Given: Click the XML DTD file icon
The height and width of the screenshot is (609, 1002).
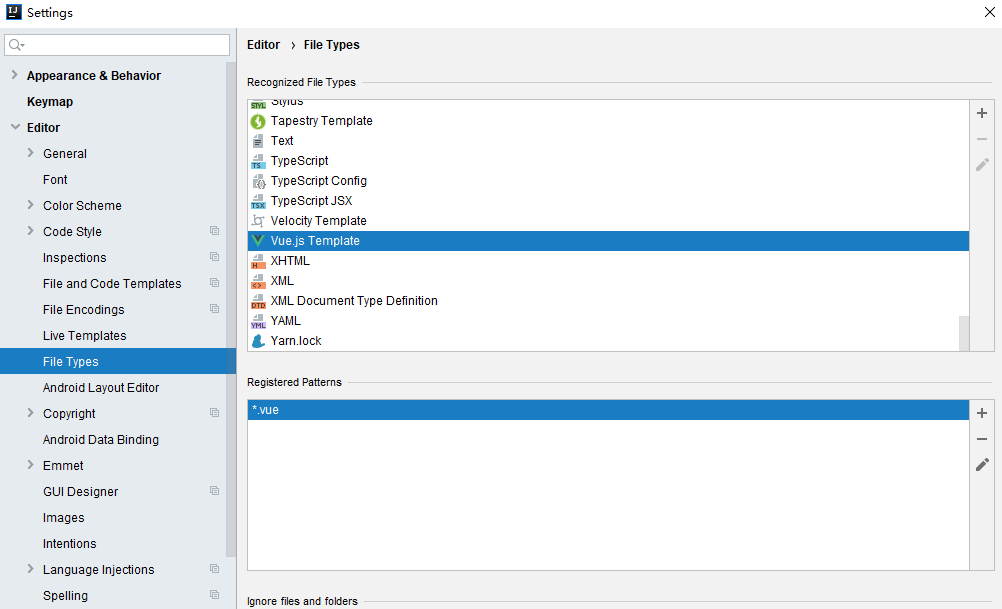Looking at the screenshot, I should [x=258, y=301].
